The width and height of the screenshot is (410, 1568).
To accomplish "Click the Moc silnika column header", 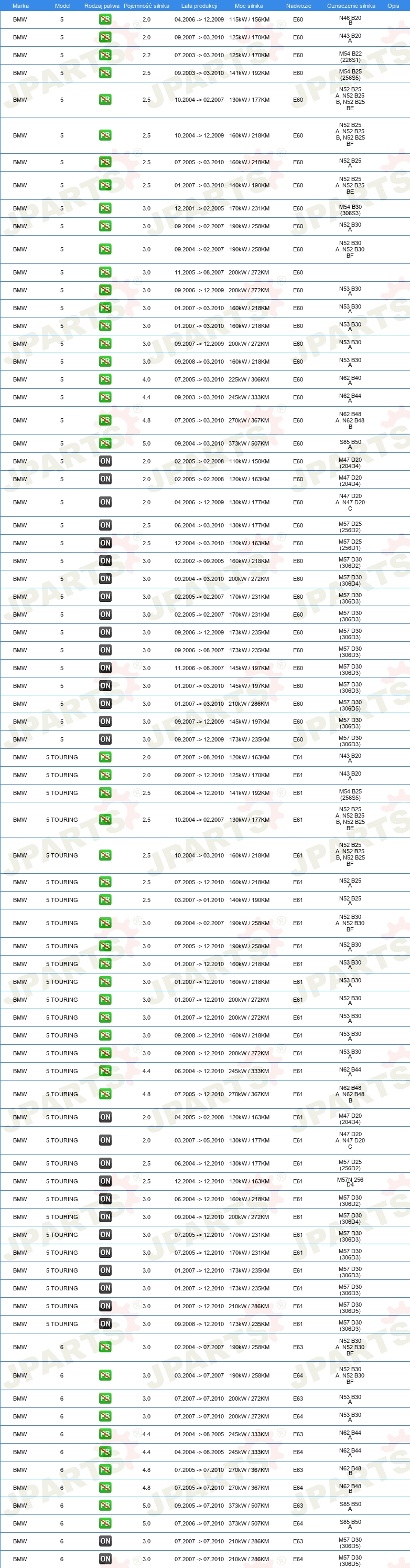I will tap(249, 5).
